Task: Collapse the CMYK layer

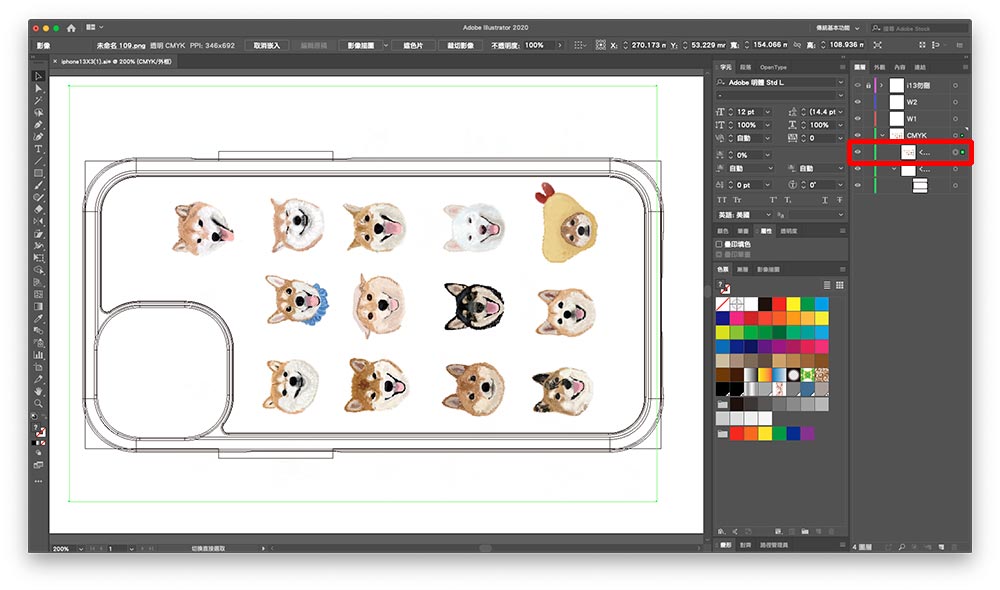Action: point(882,135)
